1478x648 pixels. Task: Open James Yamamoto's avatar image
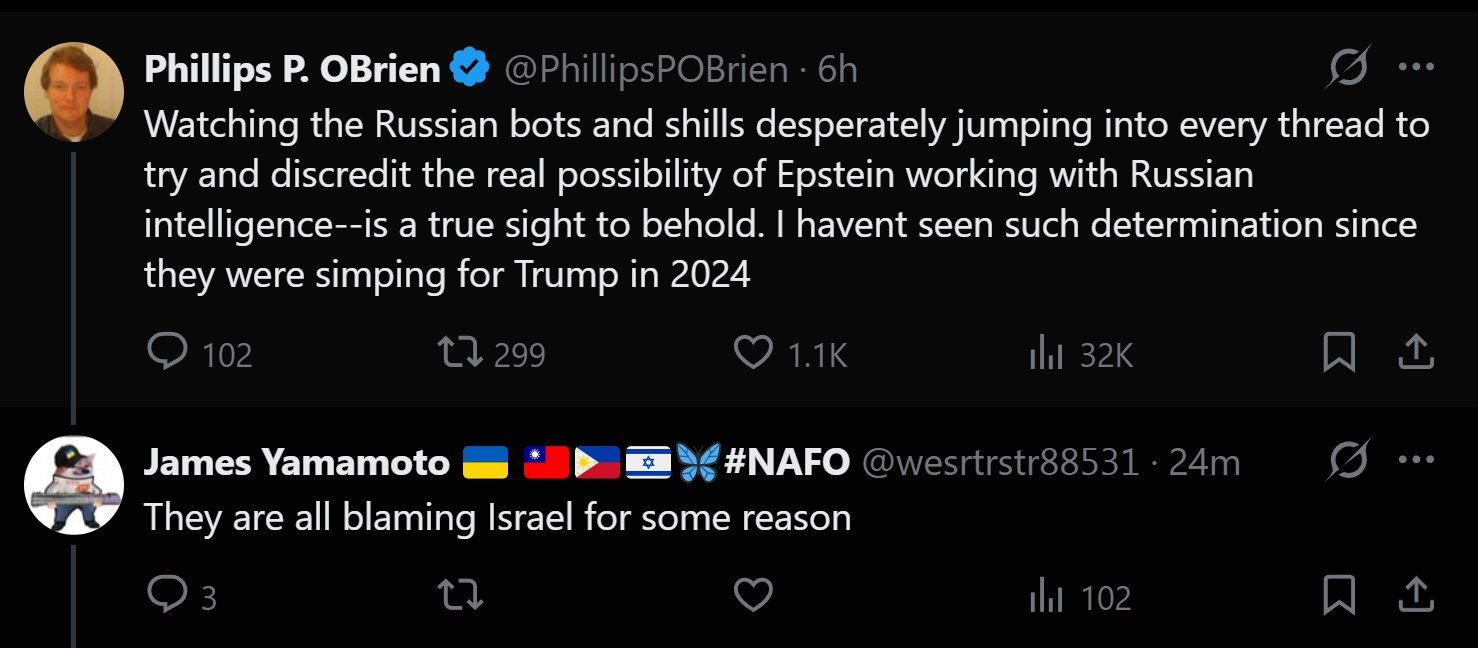pyautogui.click(x=74, y=485)
